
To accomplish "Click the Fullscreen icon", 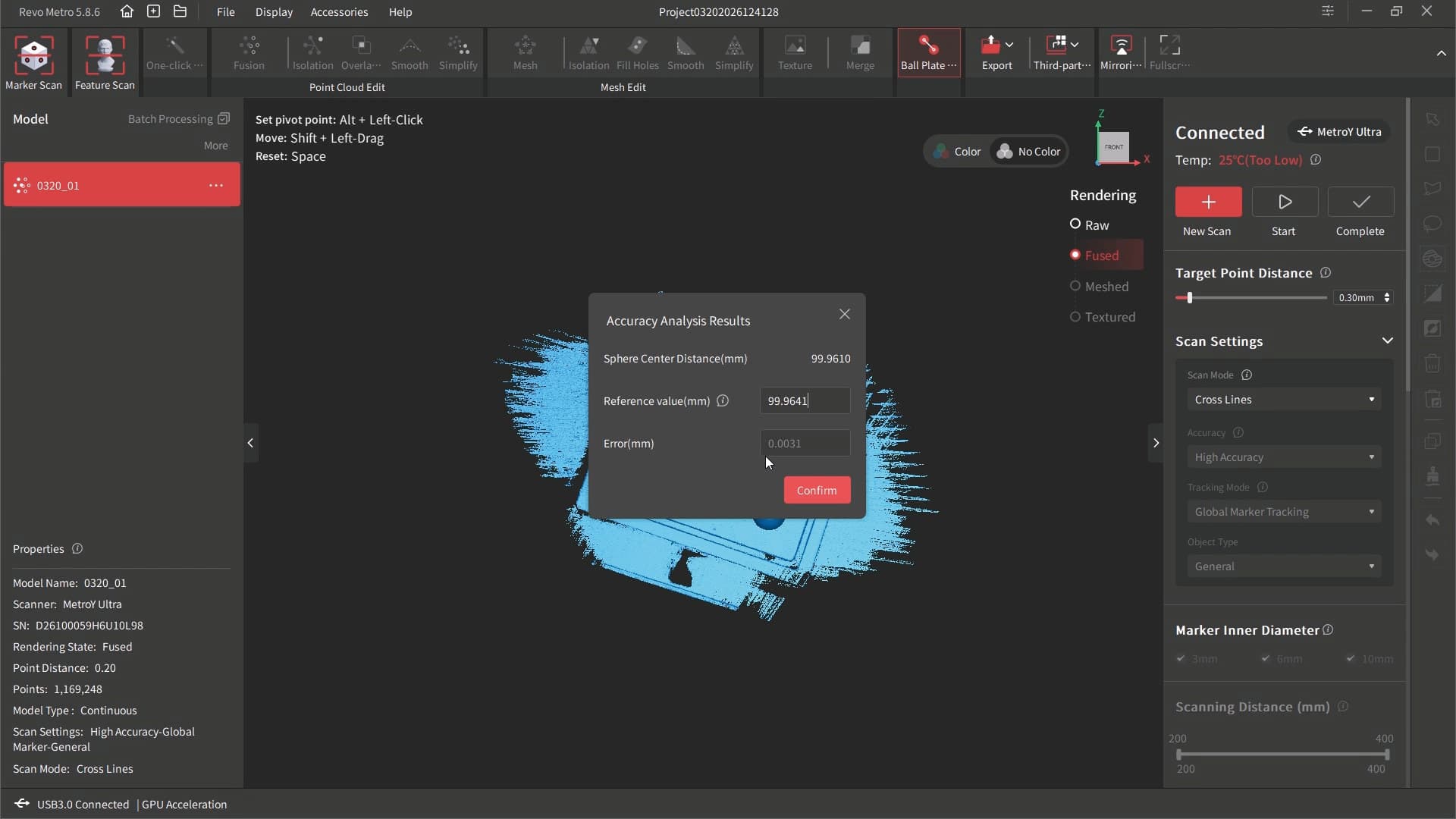I will (x=1170, y=45).
